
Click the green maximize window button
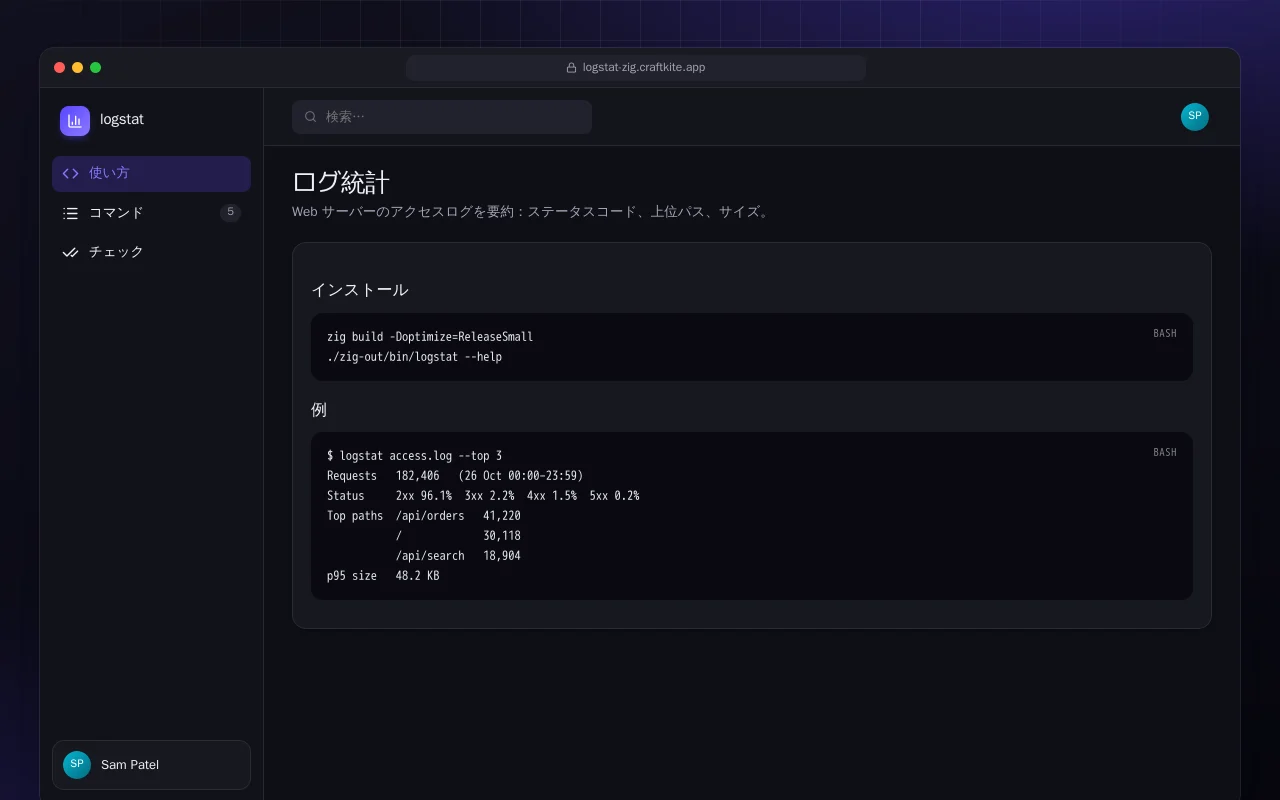pyautogui.click(x=95, y=68)
